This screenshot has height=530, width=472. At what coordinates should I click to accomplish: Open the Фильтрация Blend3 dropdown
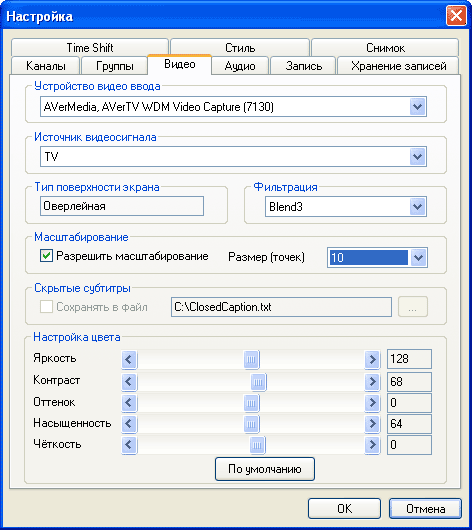(x=418, y=207)
